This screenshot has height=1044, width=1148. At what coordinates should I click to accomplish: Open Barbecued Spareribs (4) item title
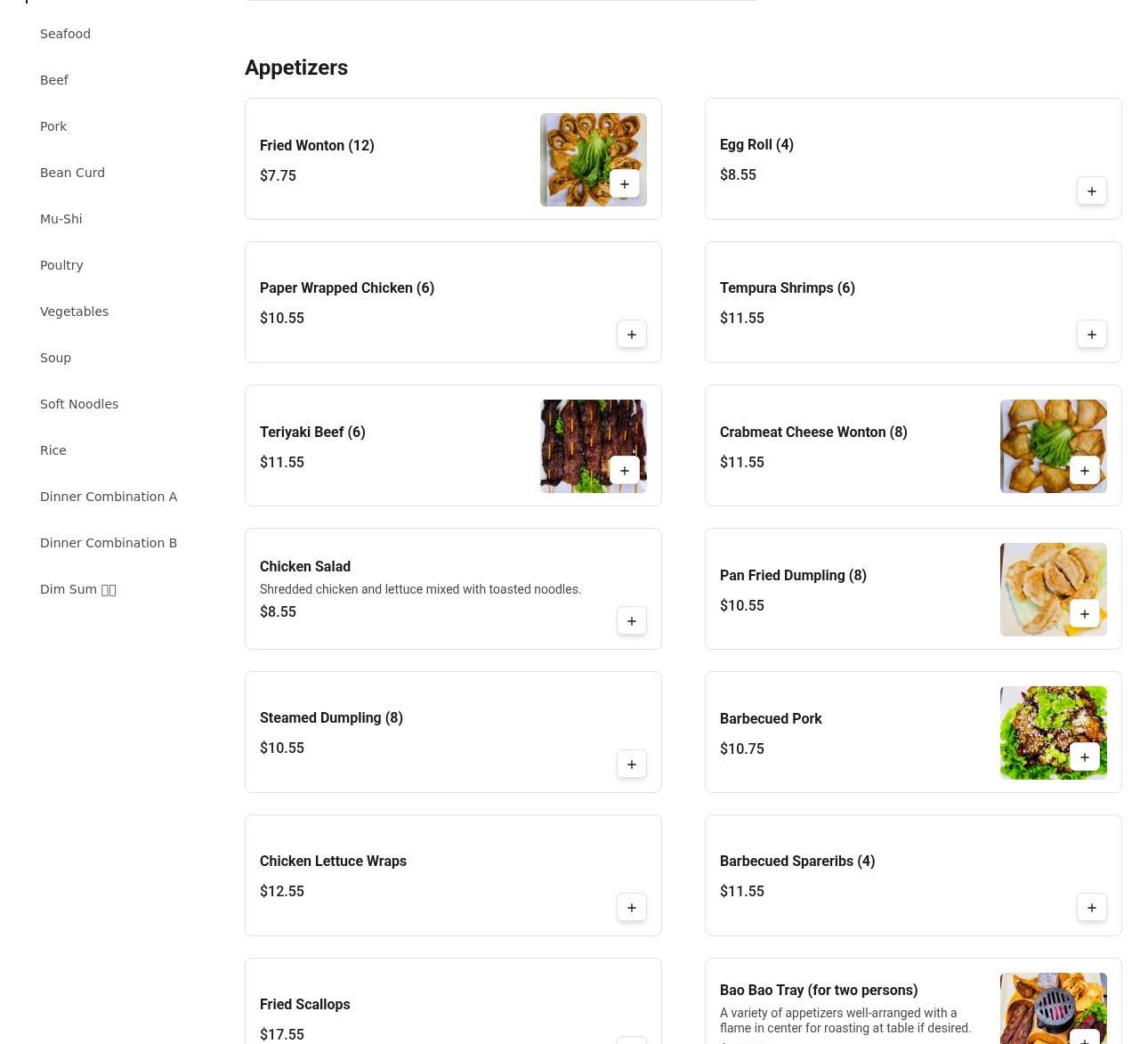tap(797, 862)
